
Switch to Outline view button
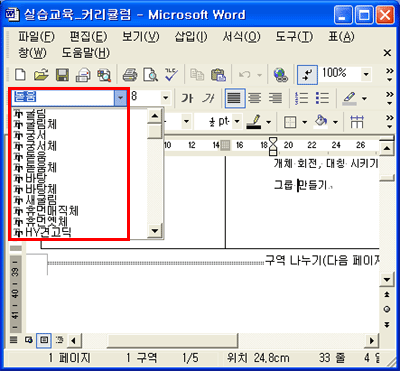[59, 340]
